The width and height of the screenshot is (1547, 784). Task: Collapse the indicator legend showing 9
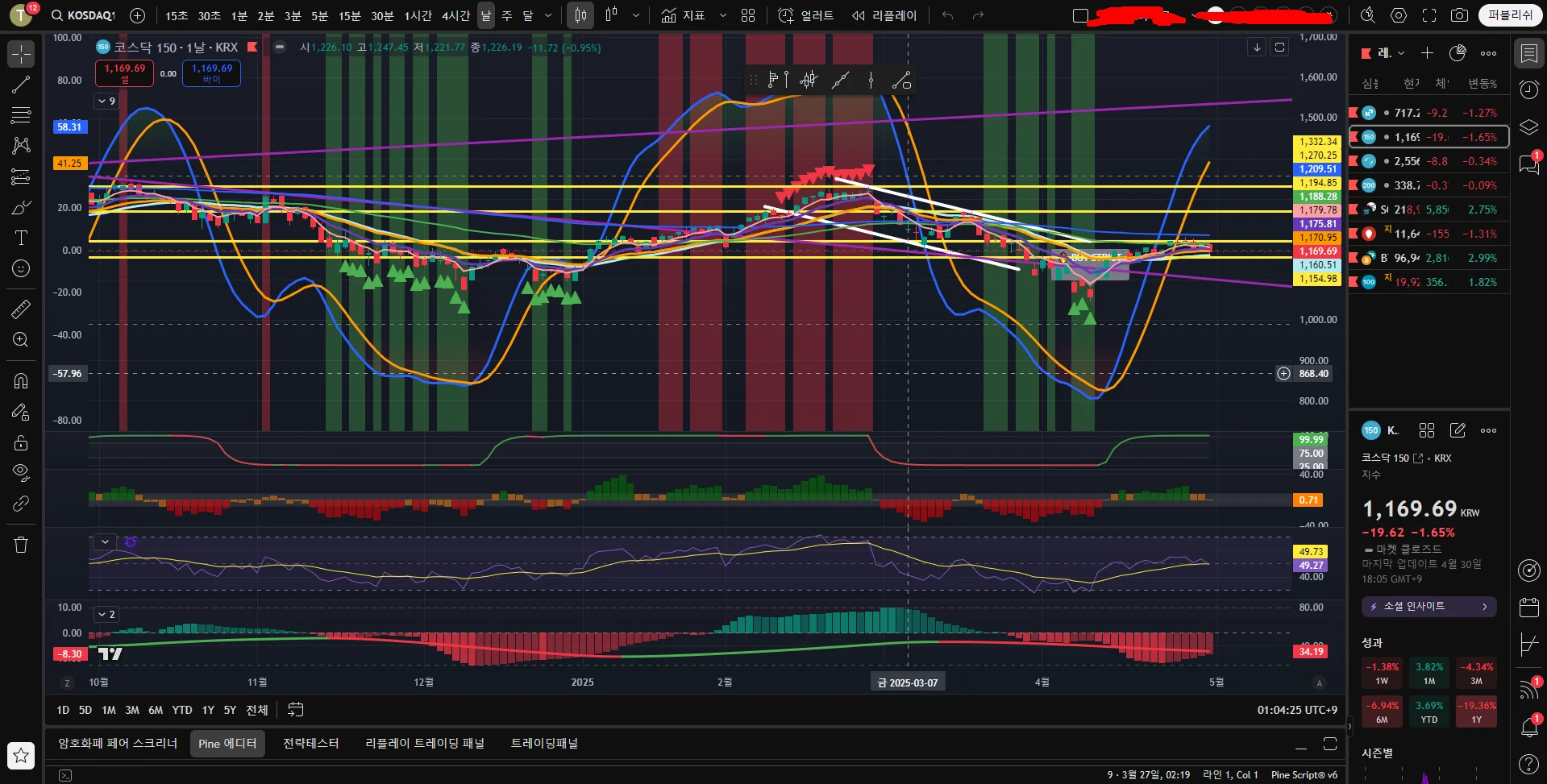[x=106, y=101]
